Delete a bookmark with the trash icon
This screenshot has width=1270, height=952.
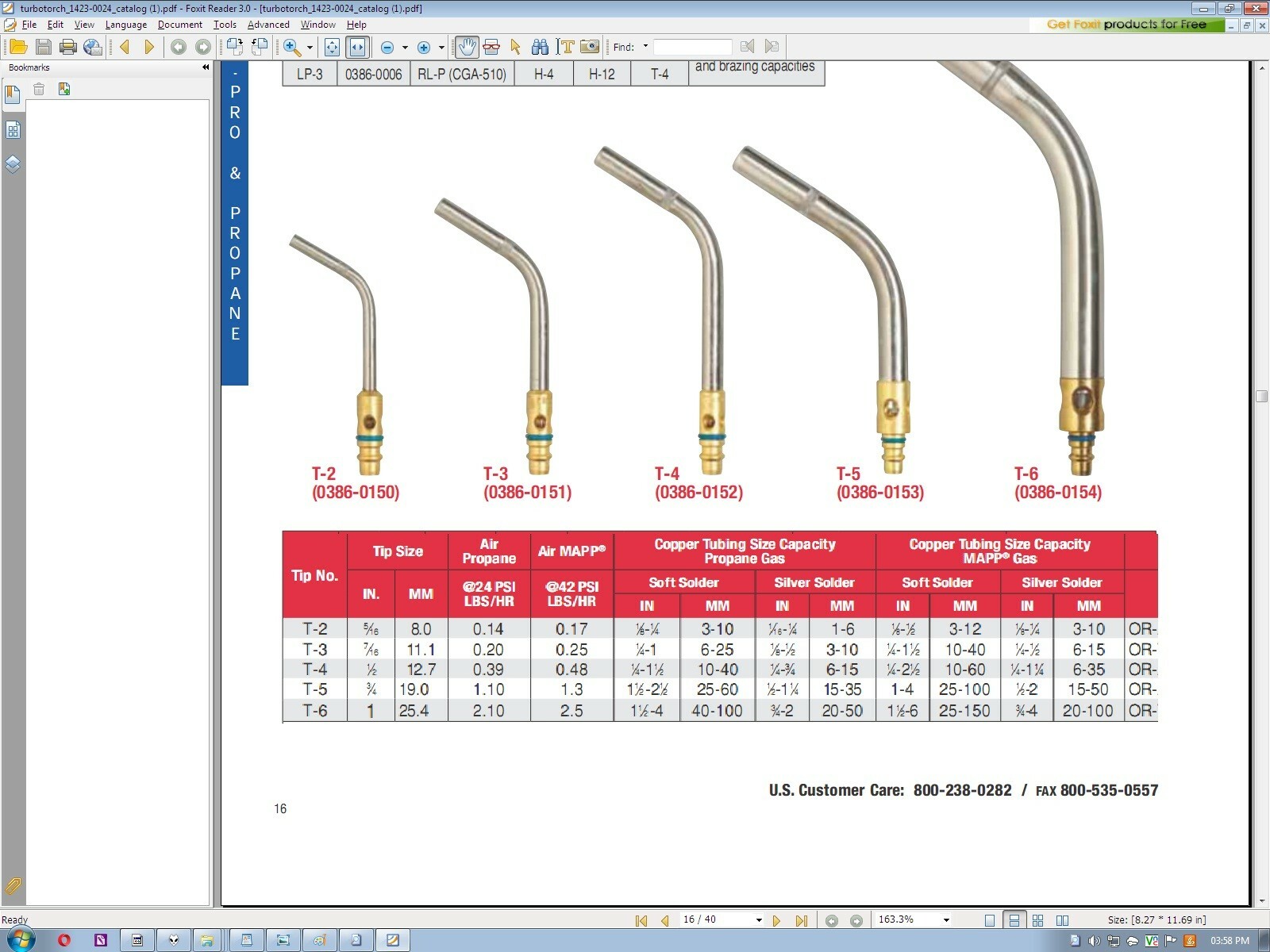(x=39, y=89)
